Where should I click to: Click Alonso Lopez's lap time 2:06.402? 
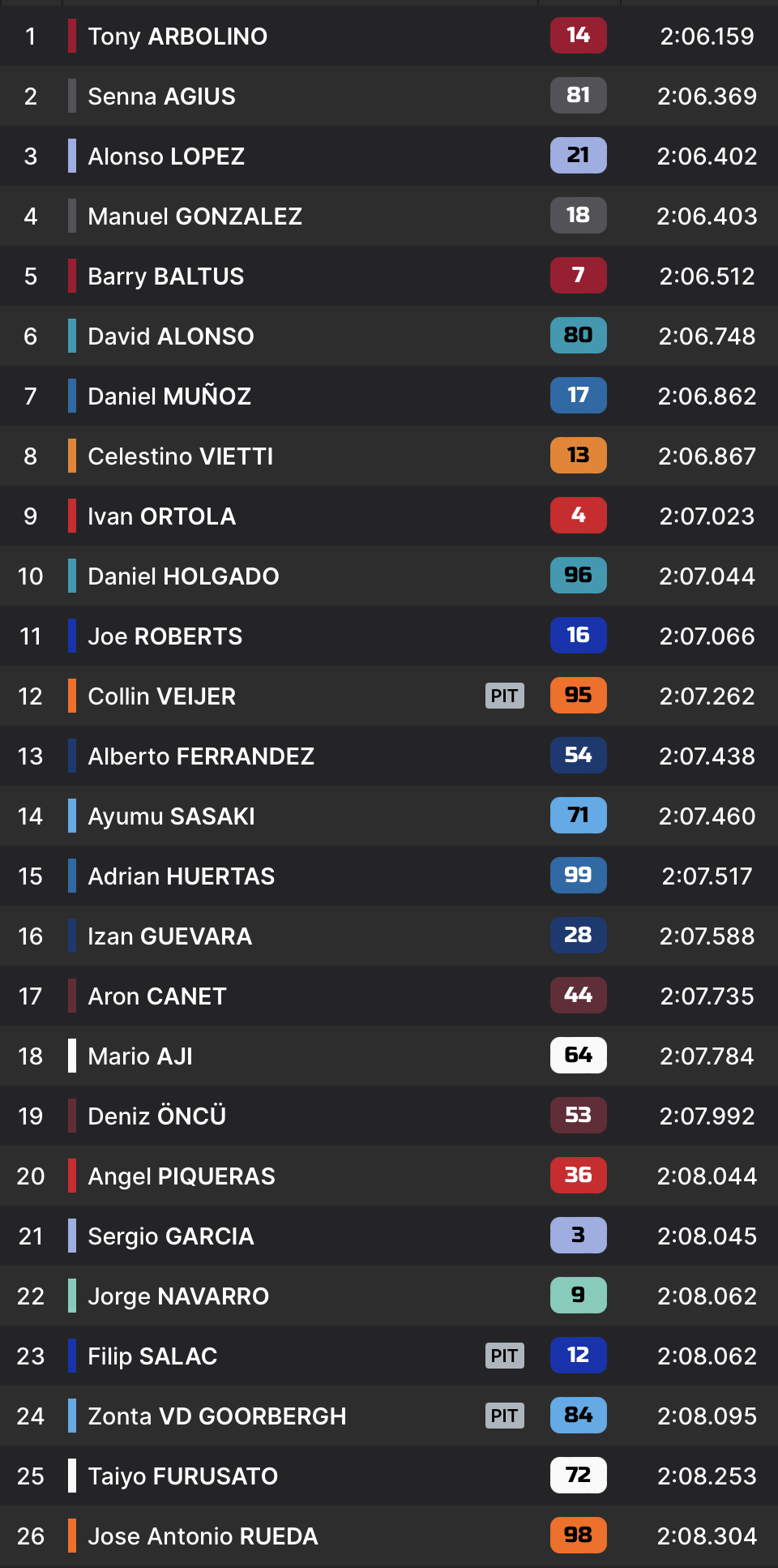(x=707, y=156)
